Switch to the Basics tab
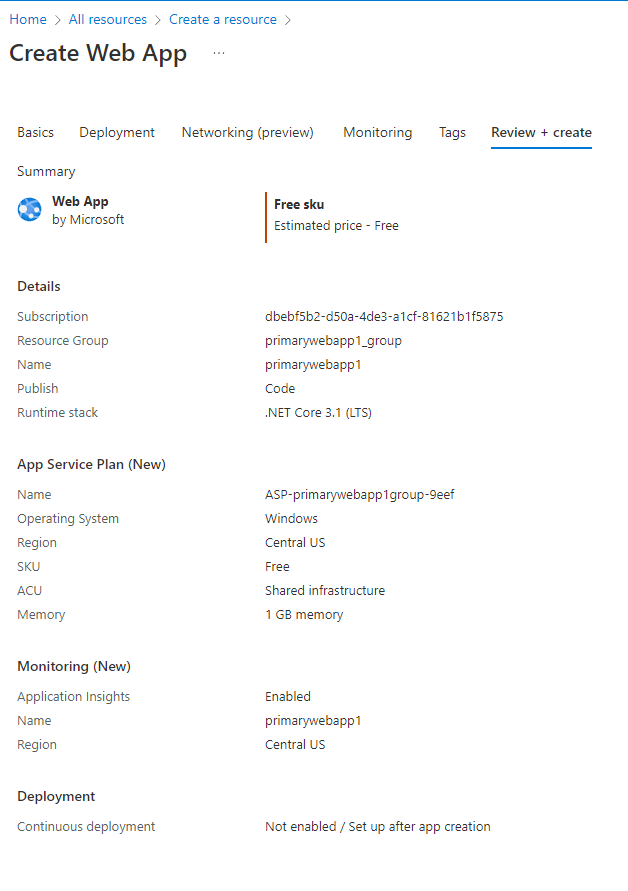Image resolution: width=628 pixels, height=891 pixels. 35,132
